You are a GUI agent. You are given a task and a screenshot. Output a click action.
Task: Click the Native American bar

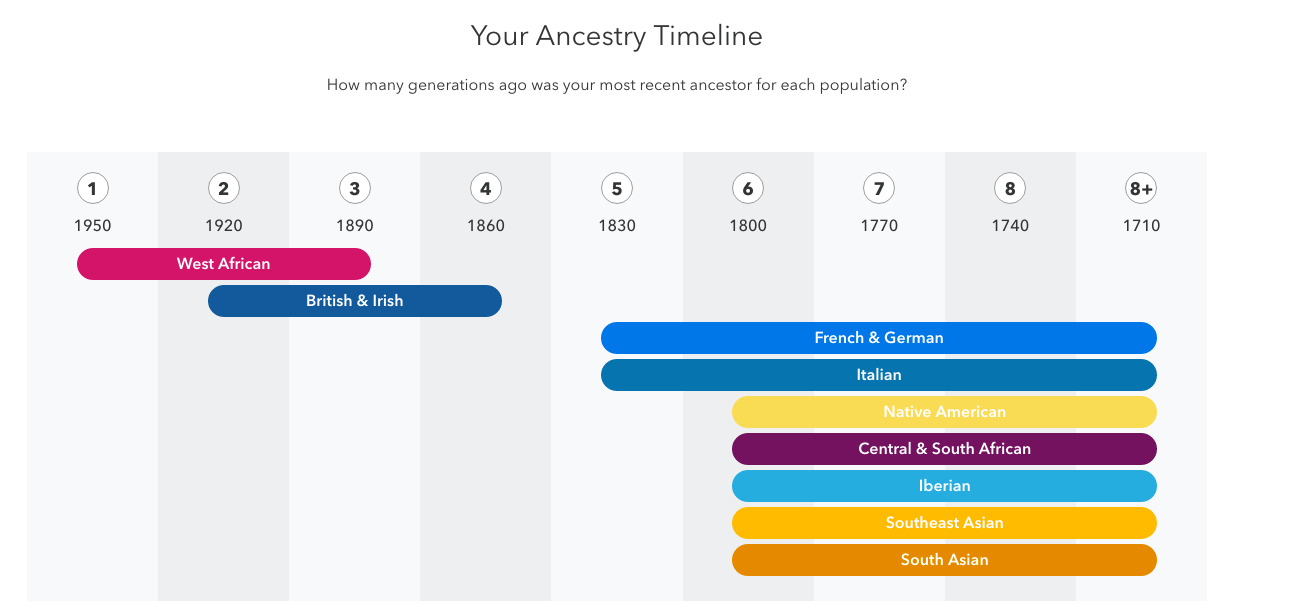[944, 412]
